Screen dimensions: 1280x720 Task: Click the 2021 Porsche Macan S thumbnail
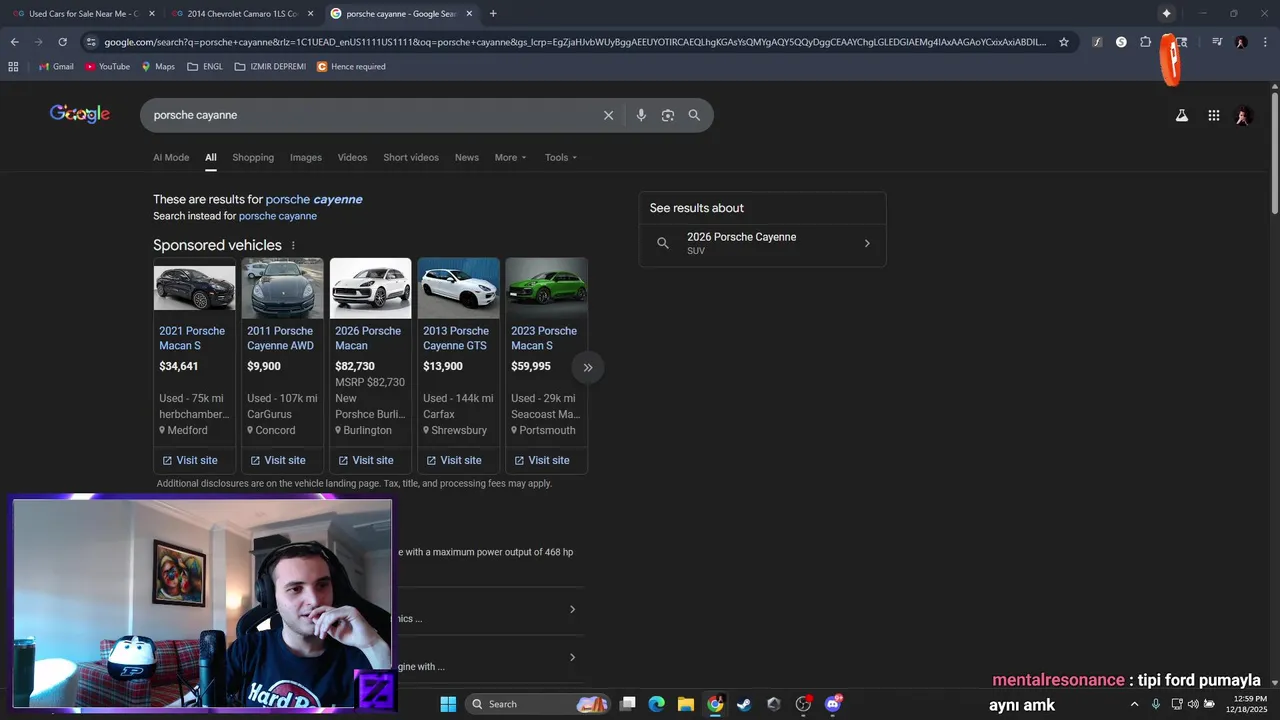click(195, 288)
